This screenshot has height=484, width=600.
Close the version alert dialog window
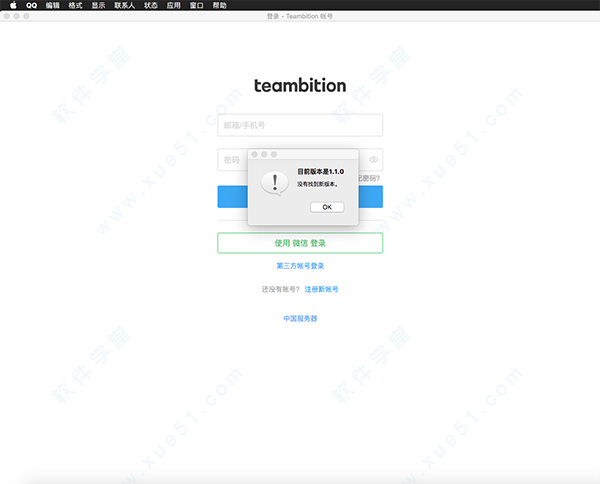tap(254, 154)
